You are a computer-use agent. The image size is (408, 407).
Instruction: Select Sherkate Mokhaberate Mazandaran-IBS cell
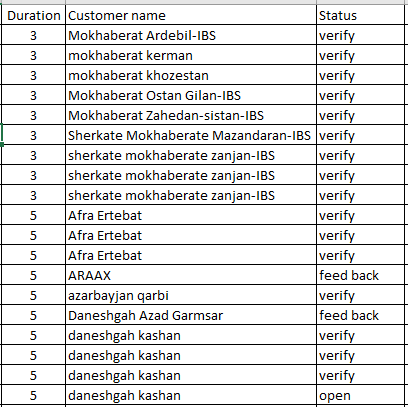[x=191, y=135]
